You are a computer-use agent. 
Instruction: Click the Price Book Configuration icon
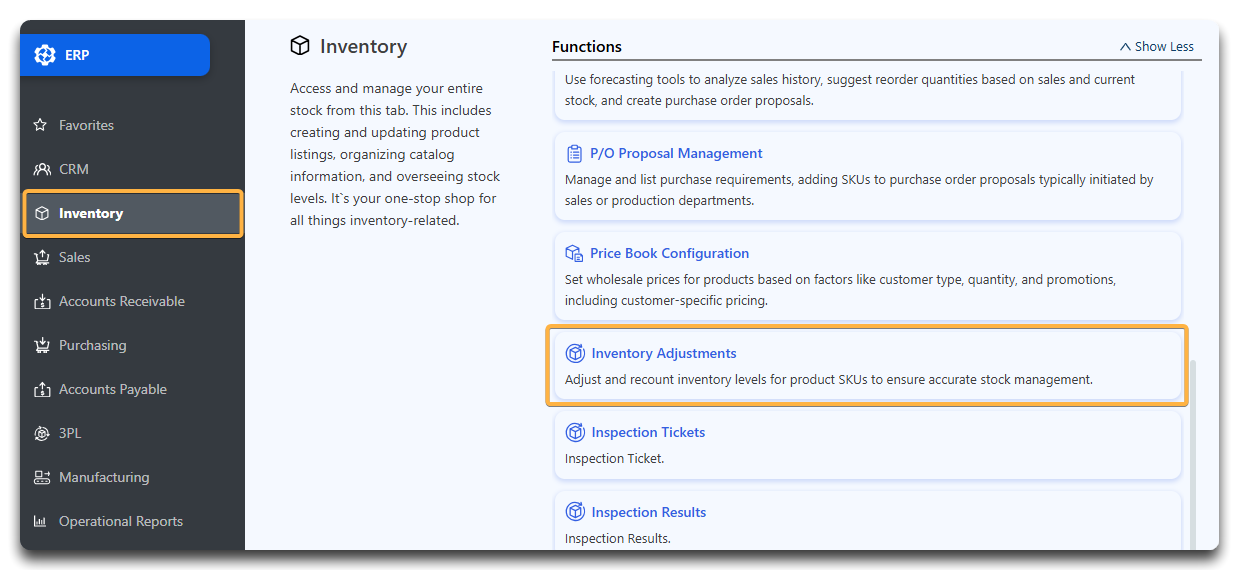[574, 253]
